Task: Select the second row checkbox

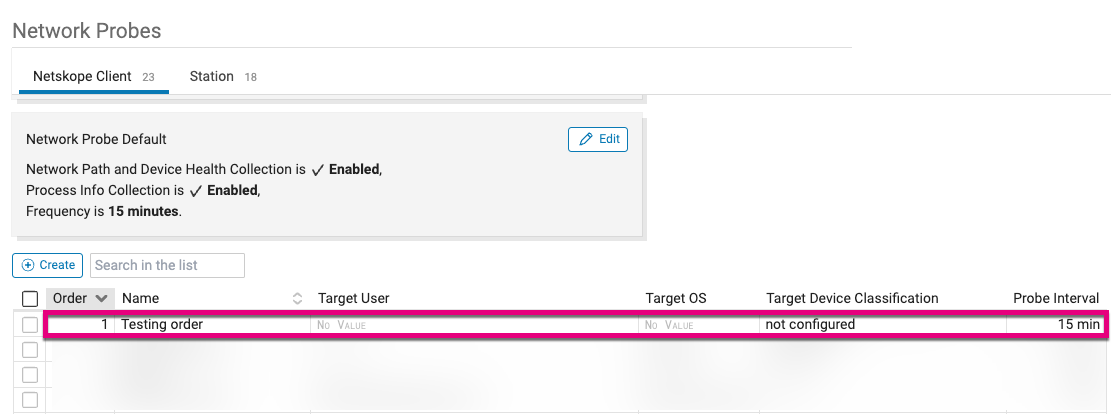Action: (x=30, y=350)
